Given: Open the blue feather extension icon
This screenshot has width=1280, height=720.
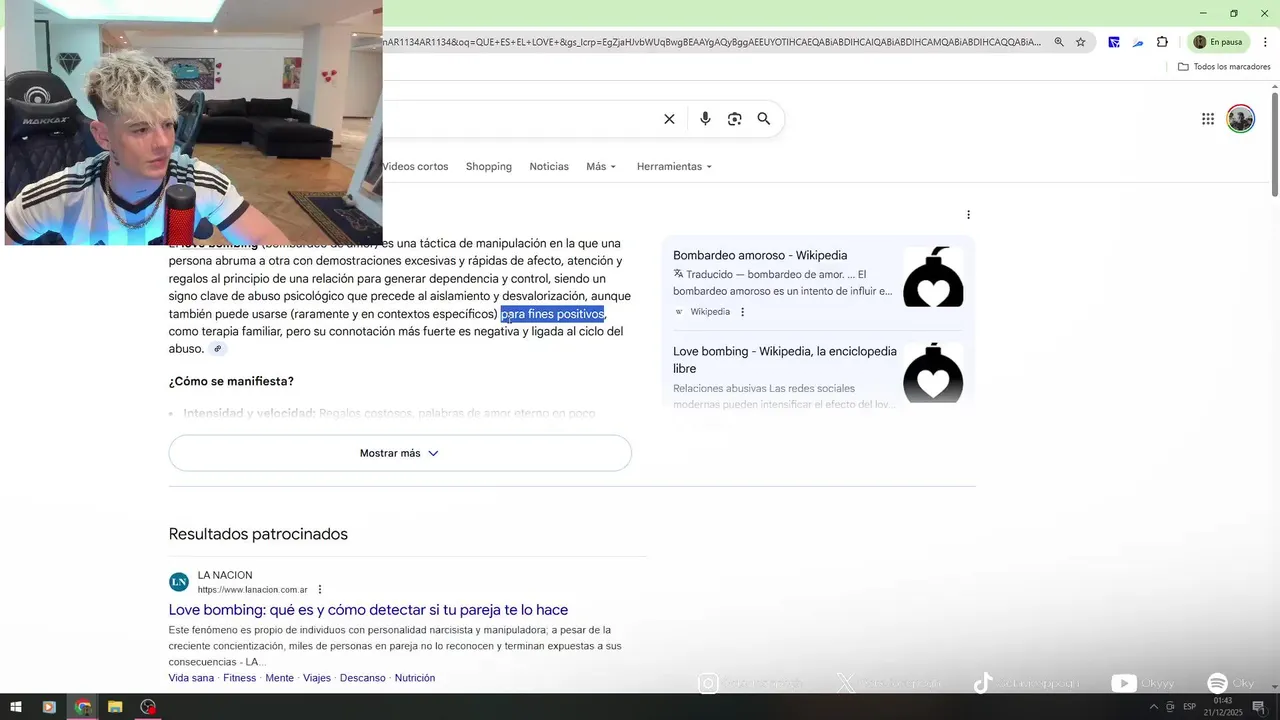Looking at the screenshot, I should 1138,42.
